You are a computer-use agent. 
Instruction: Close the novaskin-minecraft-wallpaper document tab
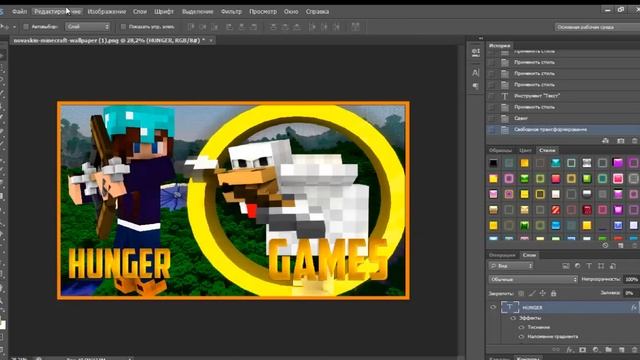click(211, 40)
